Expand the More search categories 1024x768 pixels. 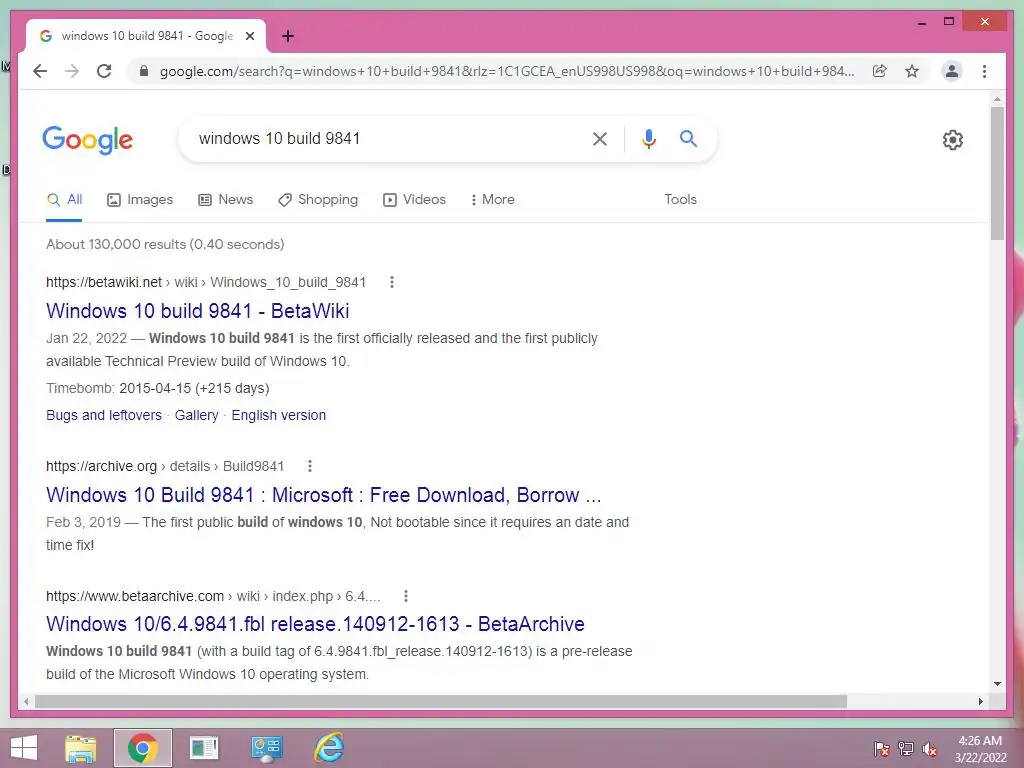[492, 199]
